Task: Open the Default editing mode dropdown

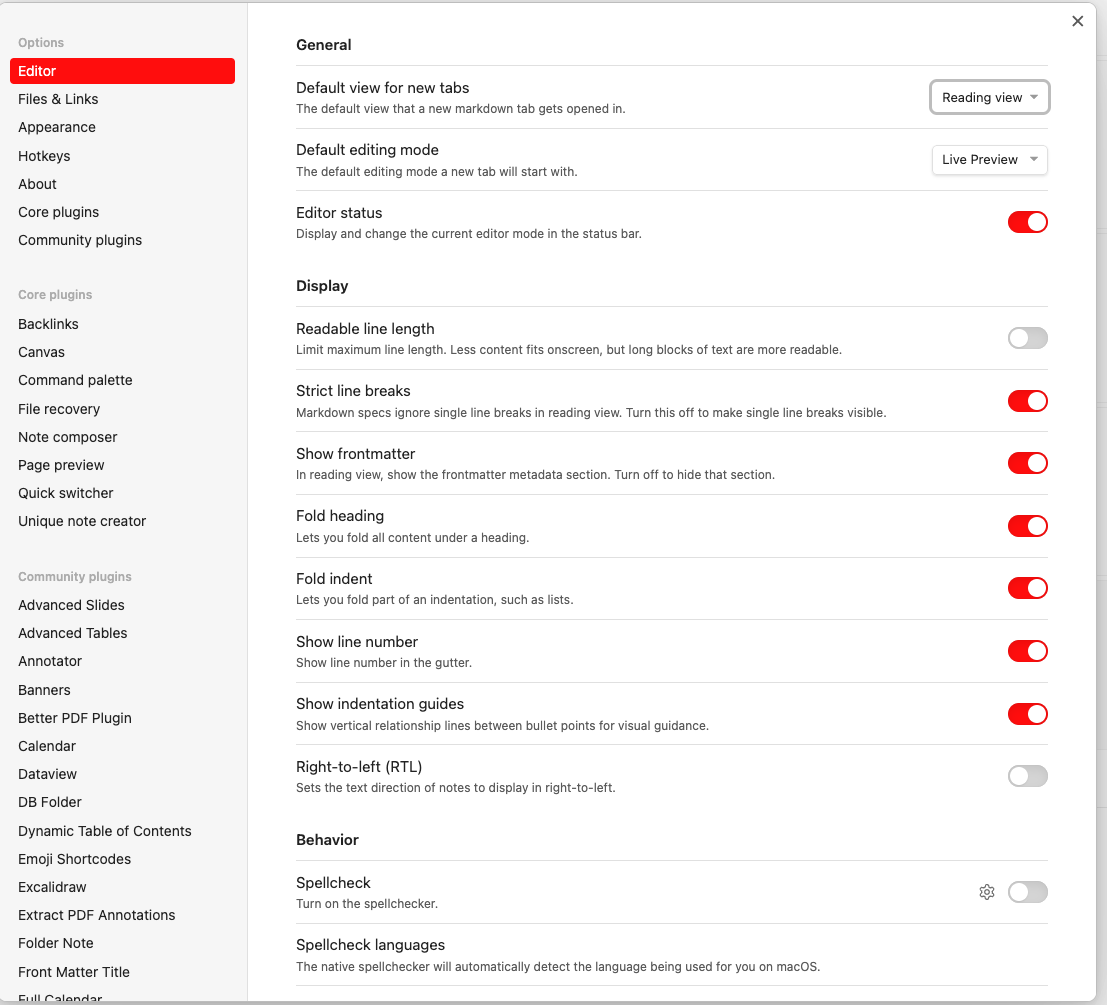Action: tap(989, 160)
